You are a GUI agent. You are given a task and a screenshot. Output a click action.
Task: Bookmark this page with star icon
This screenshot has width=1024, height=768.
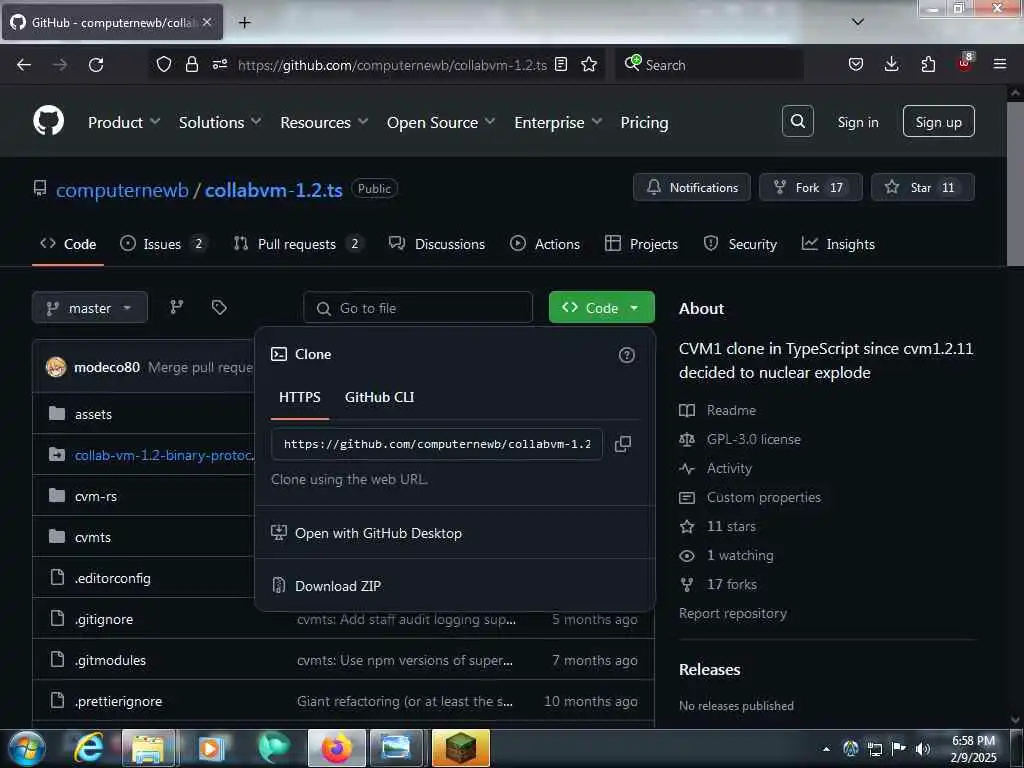[588, 65]
